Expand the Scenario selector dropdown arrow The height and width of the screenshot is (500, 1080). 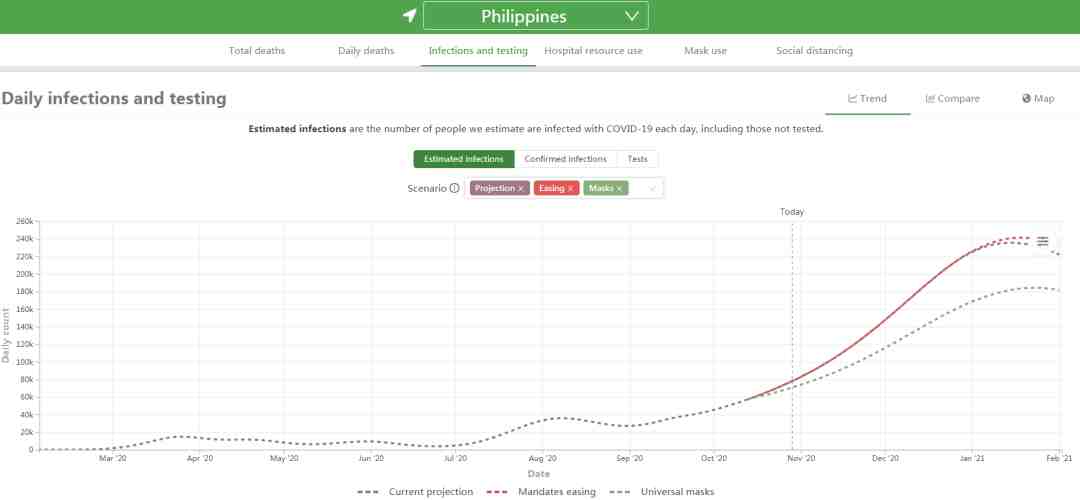pos(652,188)
